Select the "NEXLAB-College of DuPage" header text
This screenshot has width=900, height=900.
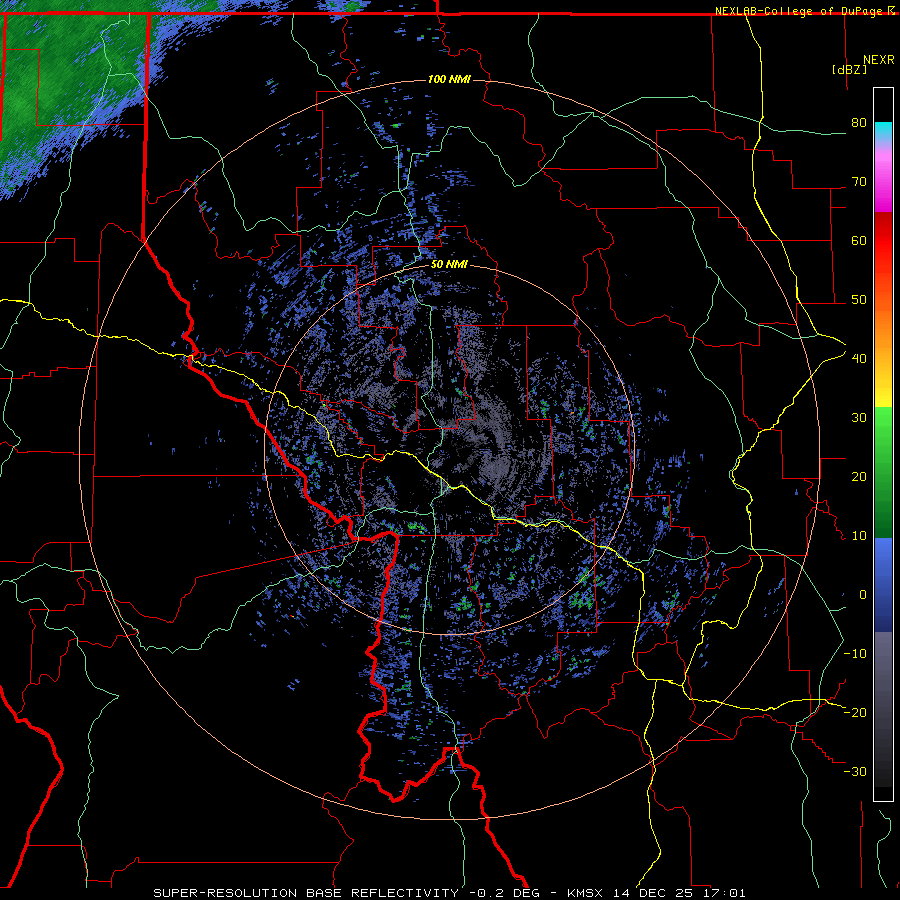pos(798,11)
